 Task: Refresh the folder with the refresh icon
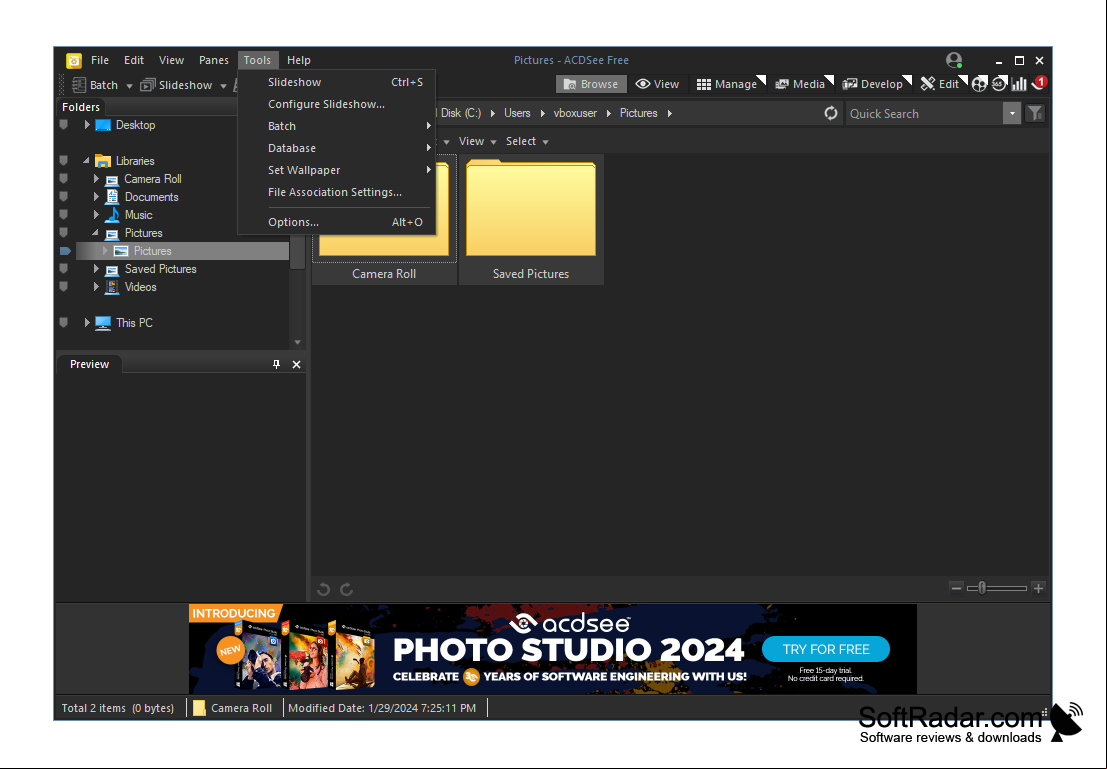click(831, 113)
